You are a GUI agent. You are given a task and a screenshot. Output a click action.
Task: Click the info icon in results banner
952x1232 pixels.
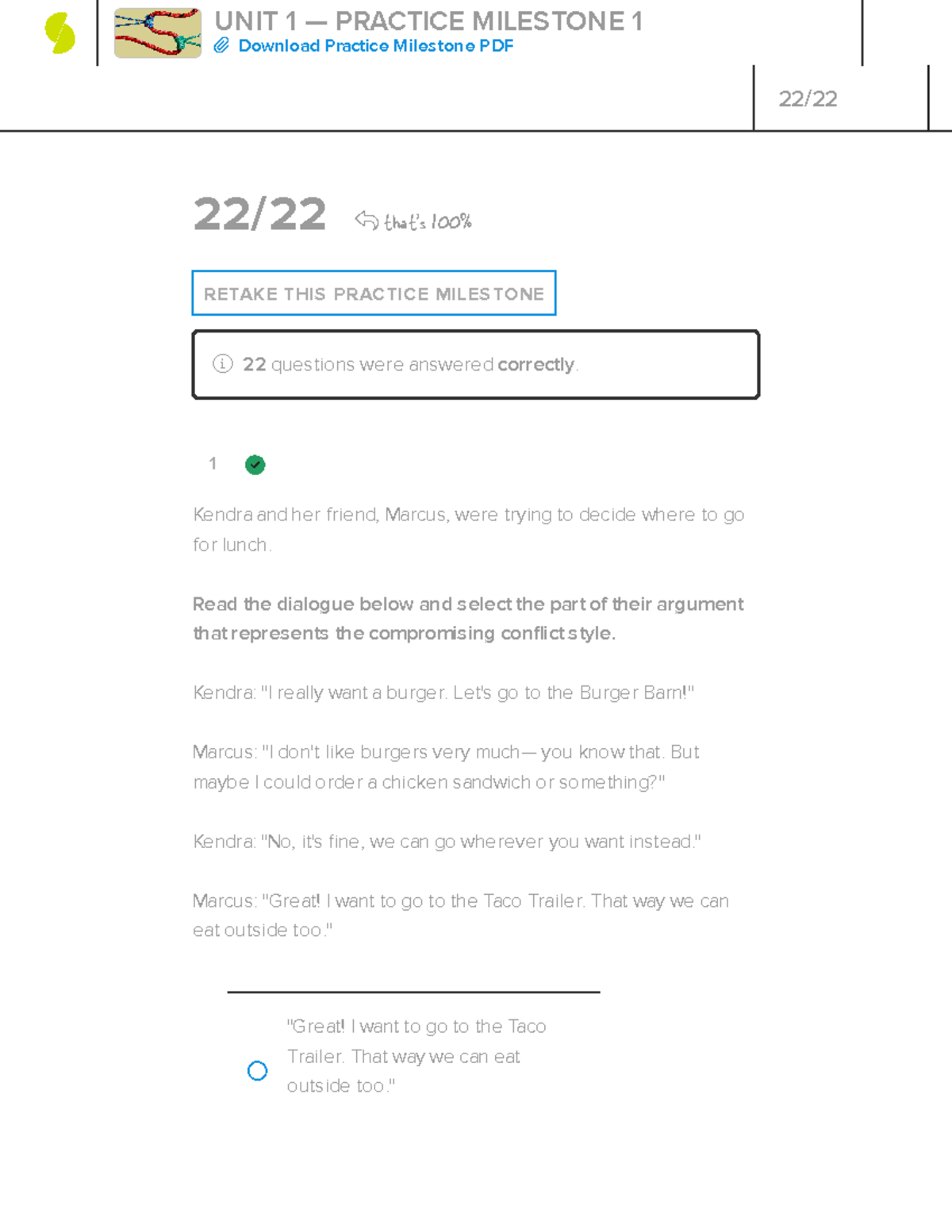[222, 364]
